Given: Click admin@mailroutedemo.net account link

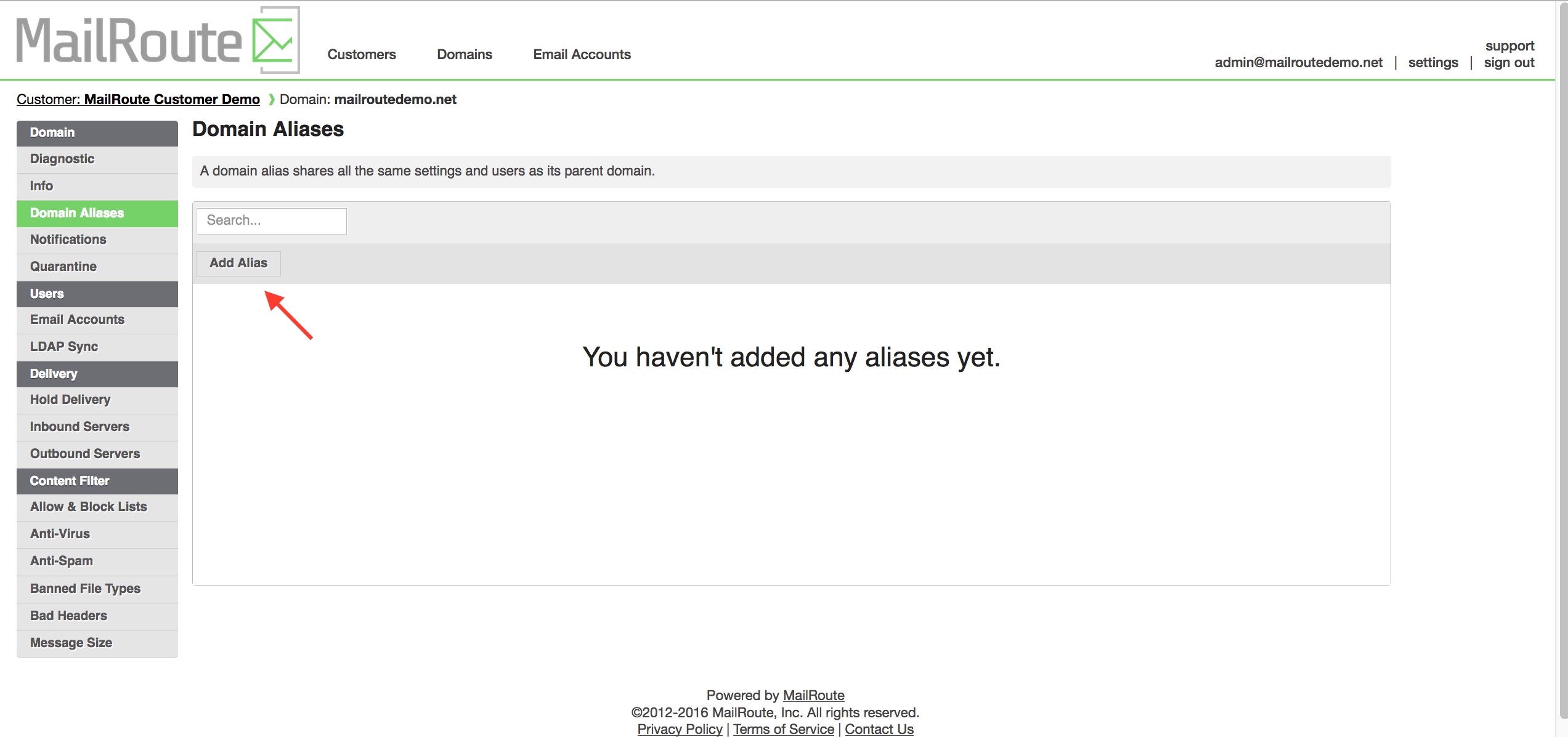Looking at the screenshot, I should pyautogui.click(x=1299, y=62).
